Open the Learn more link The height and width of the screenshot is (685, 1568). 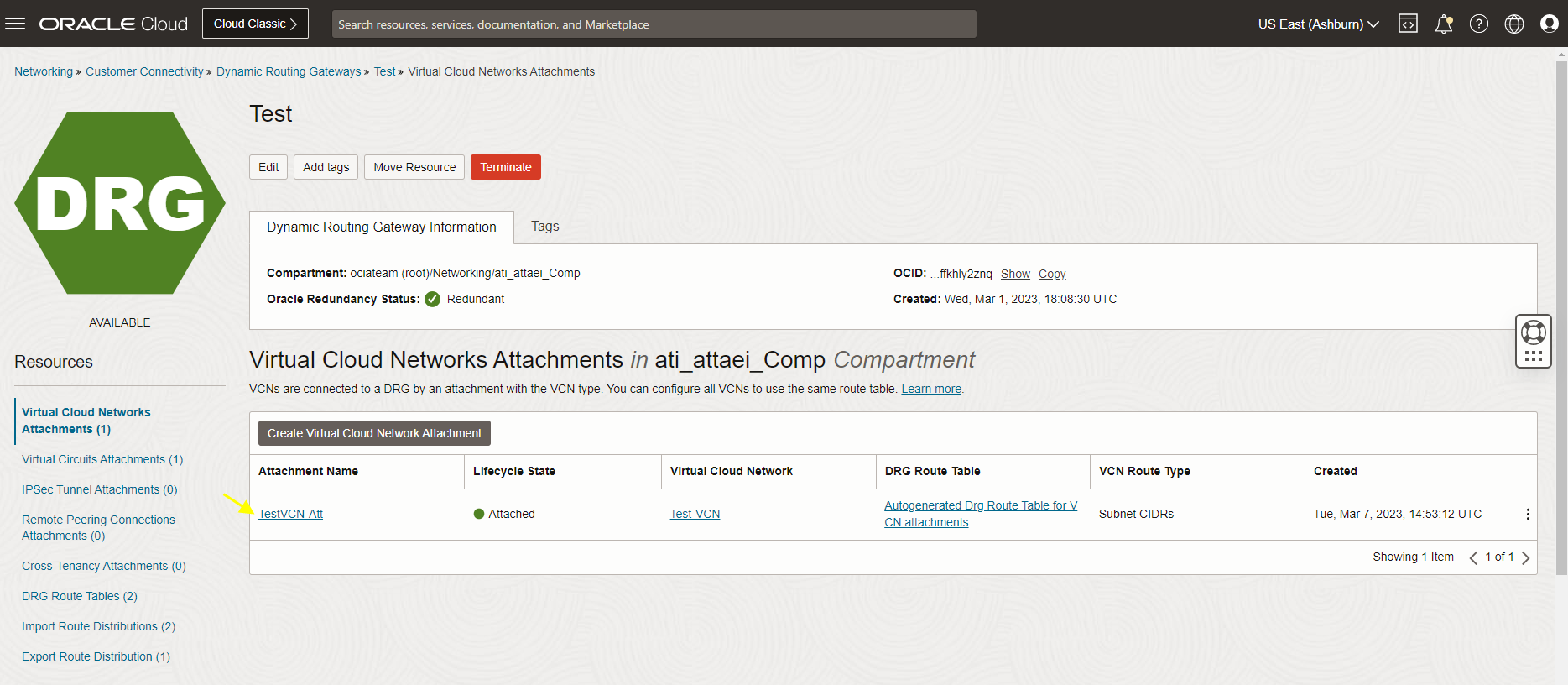(931, 389)
